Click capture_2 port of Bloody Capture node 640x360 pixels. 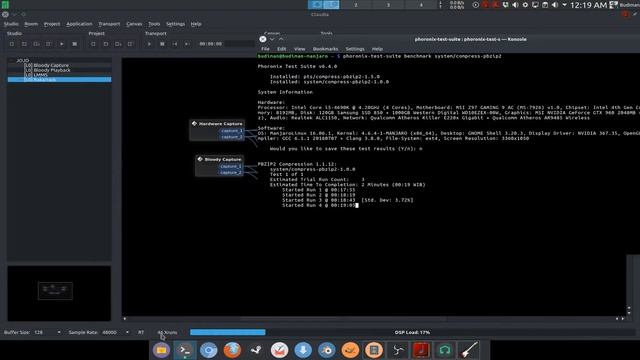tap(231, 172)
